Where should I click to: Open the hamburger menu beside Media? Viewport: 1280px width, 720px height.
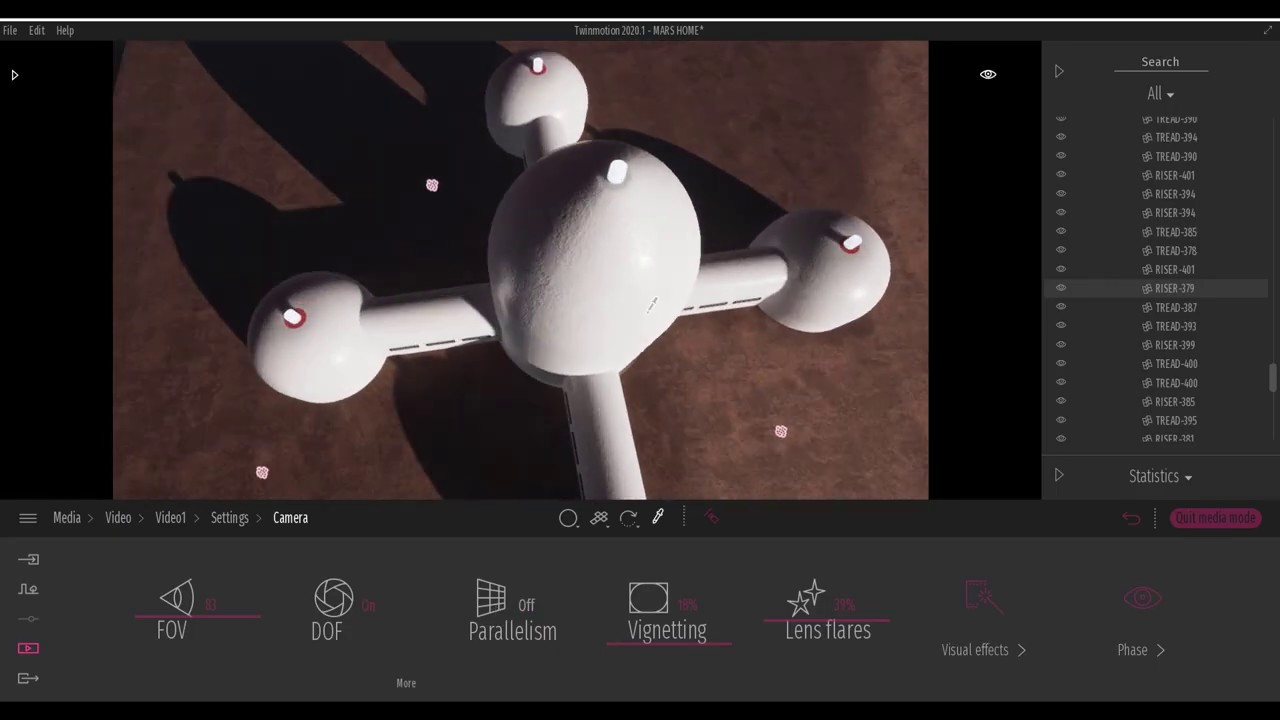tap(28, 518)
